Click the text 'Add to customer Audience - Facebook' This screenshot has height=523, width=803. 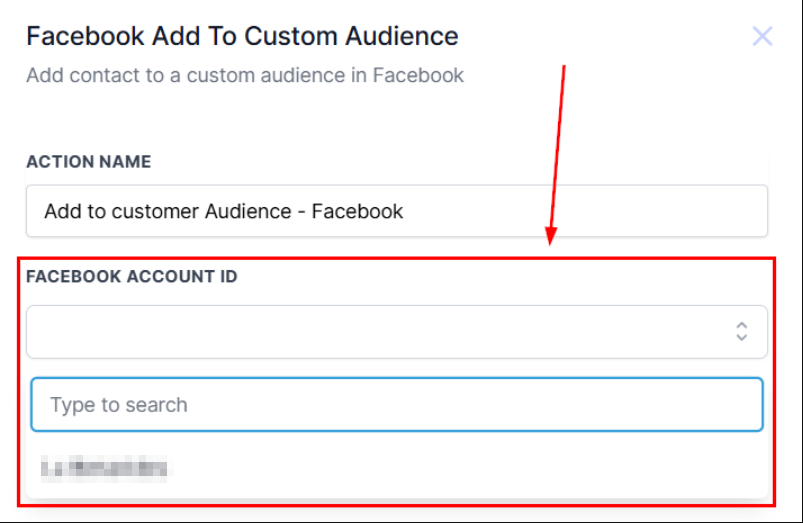[223, 211]
